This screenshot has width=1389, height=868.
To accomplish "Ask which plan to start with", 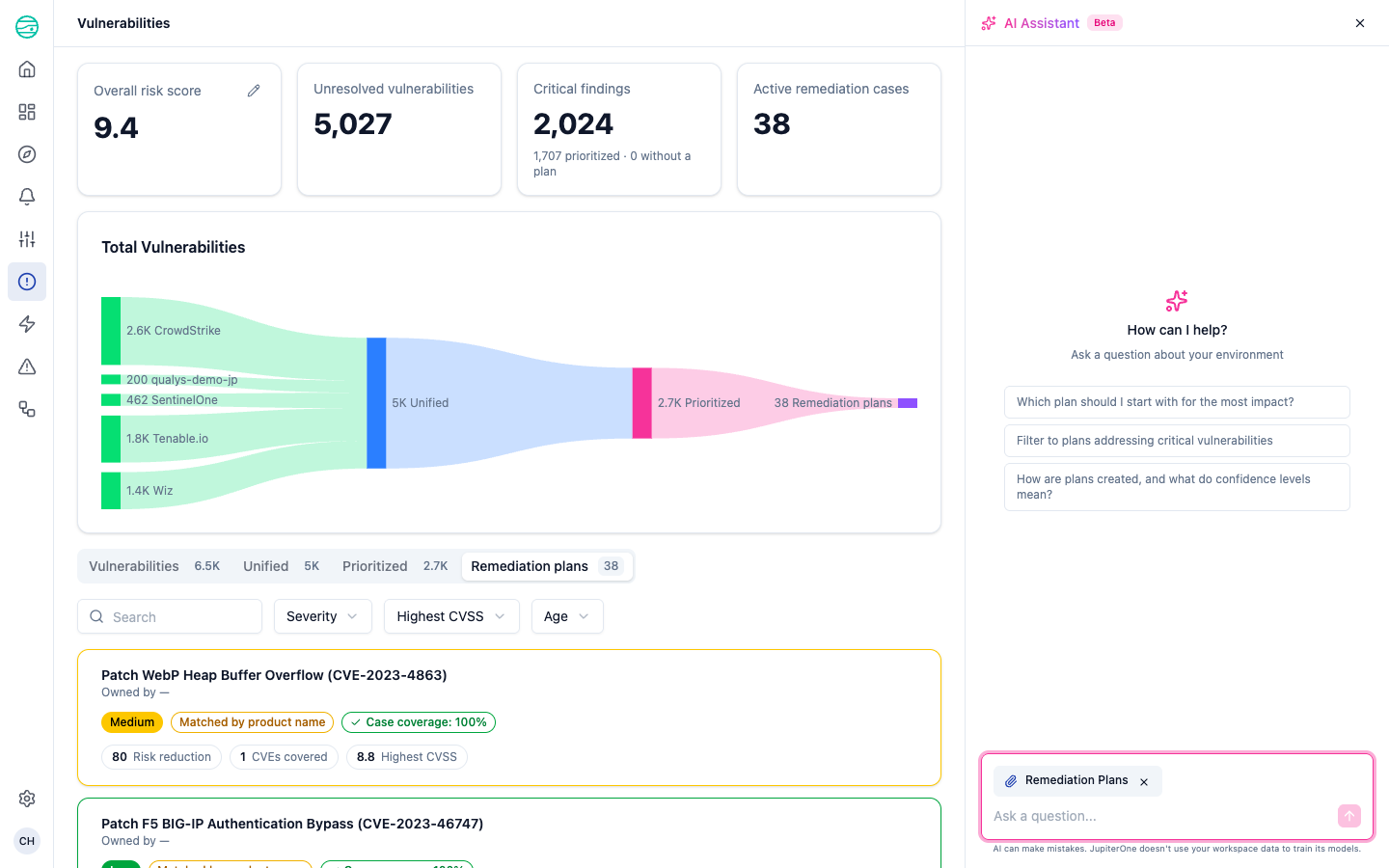I will pos(1177,402).
